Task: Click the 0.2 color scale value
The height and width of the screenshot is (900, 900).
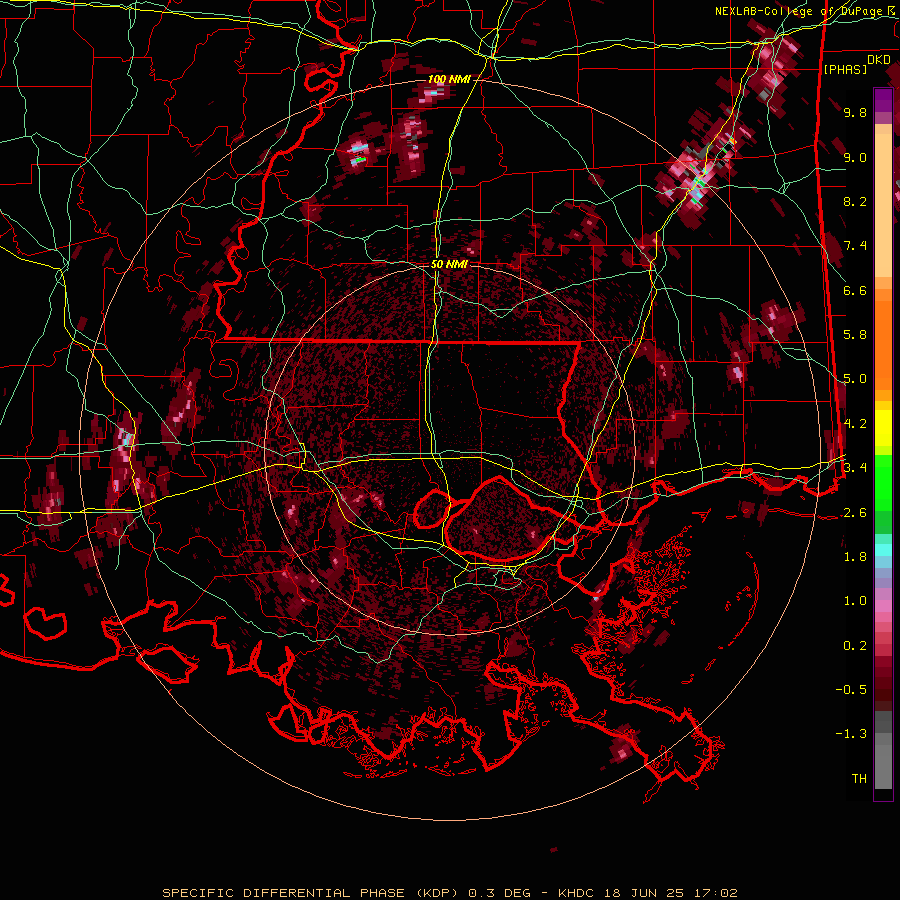Action: tap(855, 646)
